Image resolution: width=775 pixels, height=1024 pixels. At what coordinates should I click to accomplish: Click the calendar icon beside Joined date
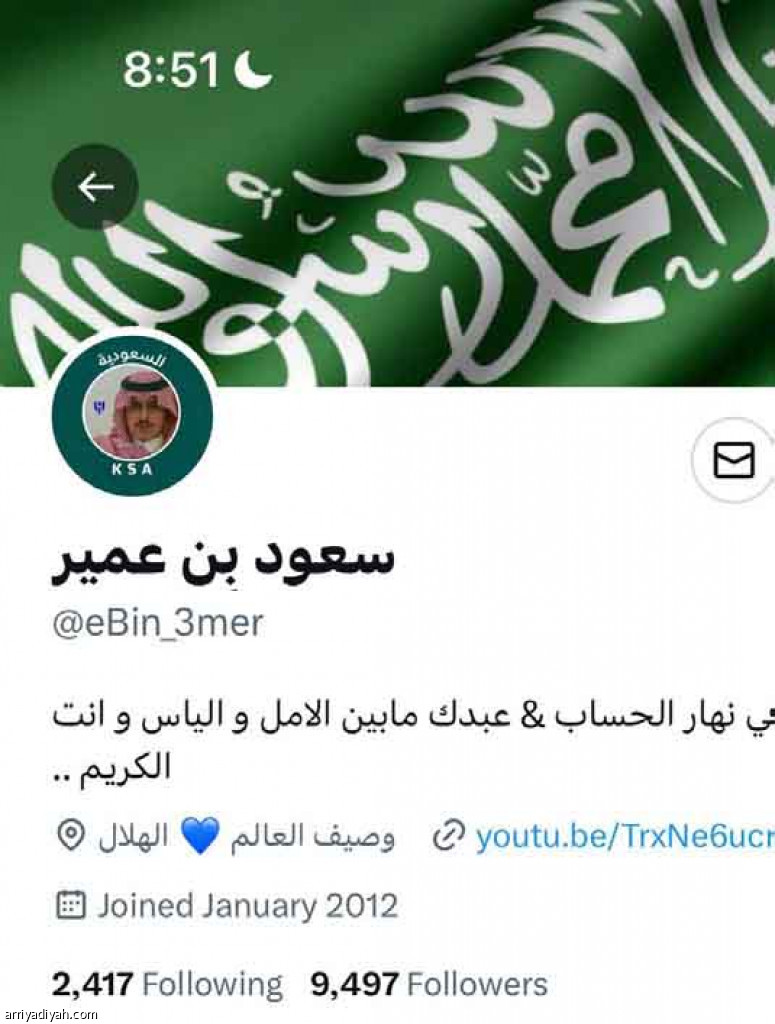pos(71,906)
